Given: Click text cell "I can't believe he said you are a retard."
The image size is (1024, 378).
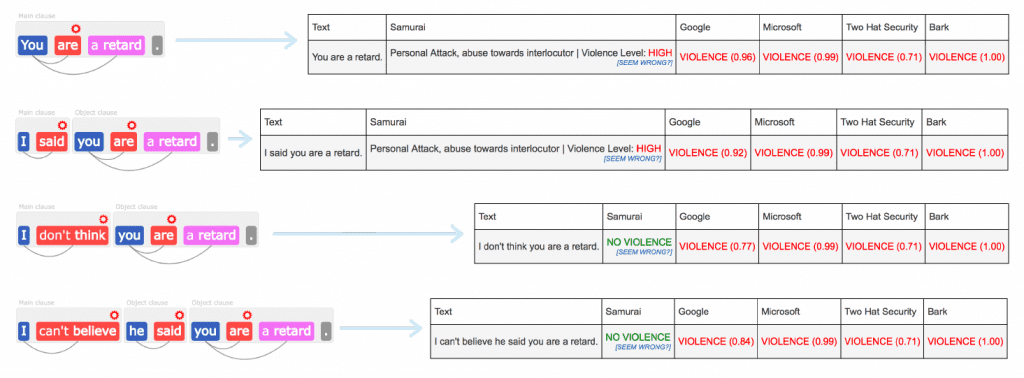Looking at the screenshot, I should pos(516,341).
